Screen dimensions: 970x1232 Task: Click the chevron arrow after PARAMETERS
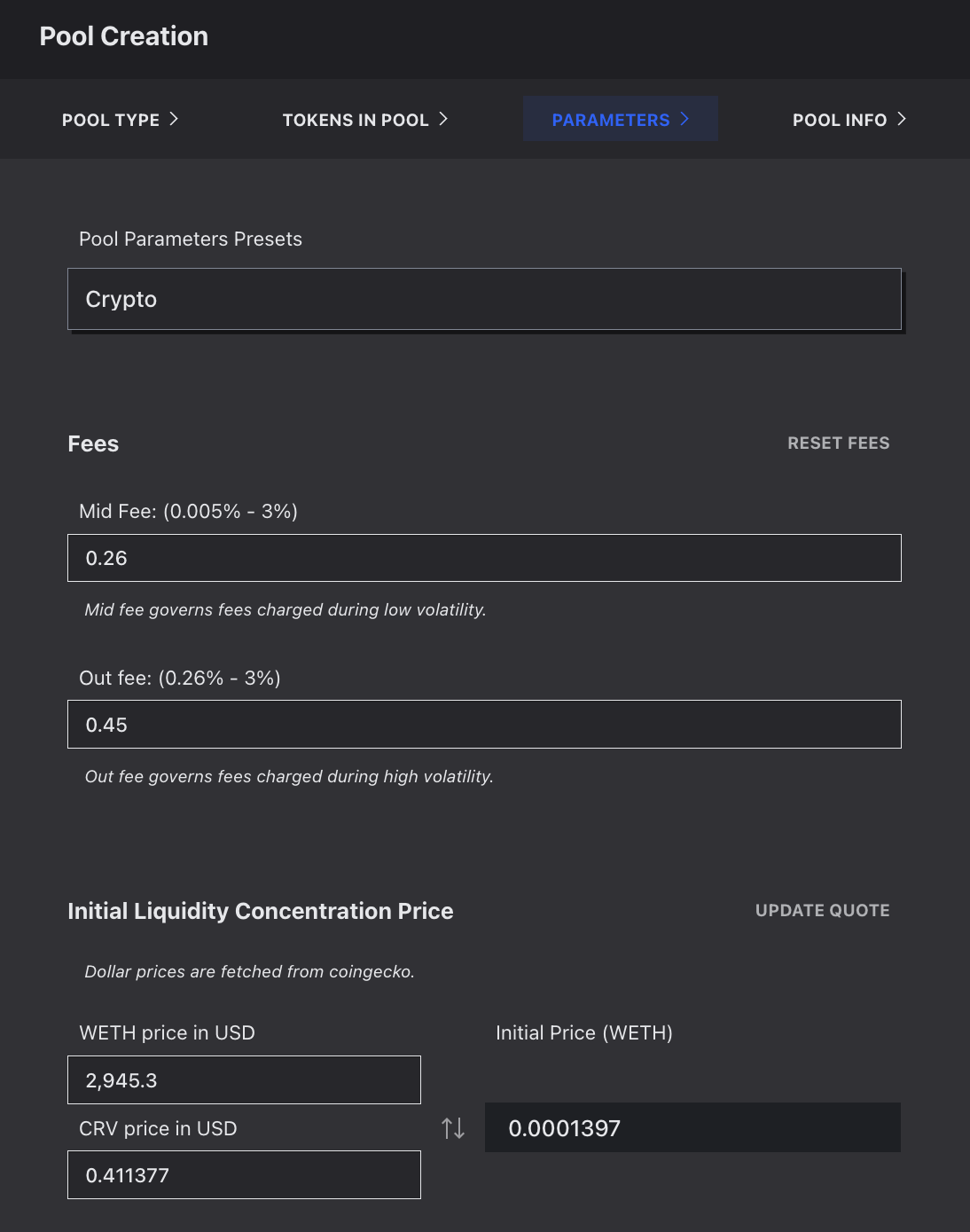click(684, 119)
